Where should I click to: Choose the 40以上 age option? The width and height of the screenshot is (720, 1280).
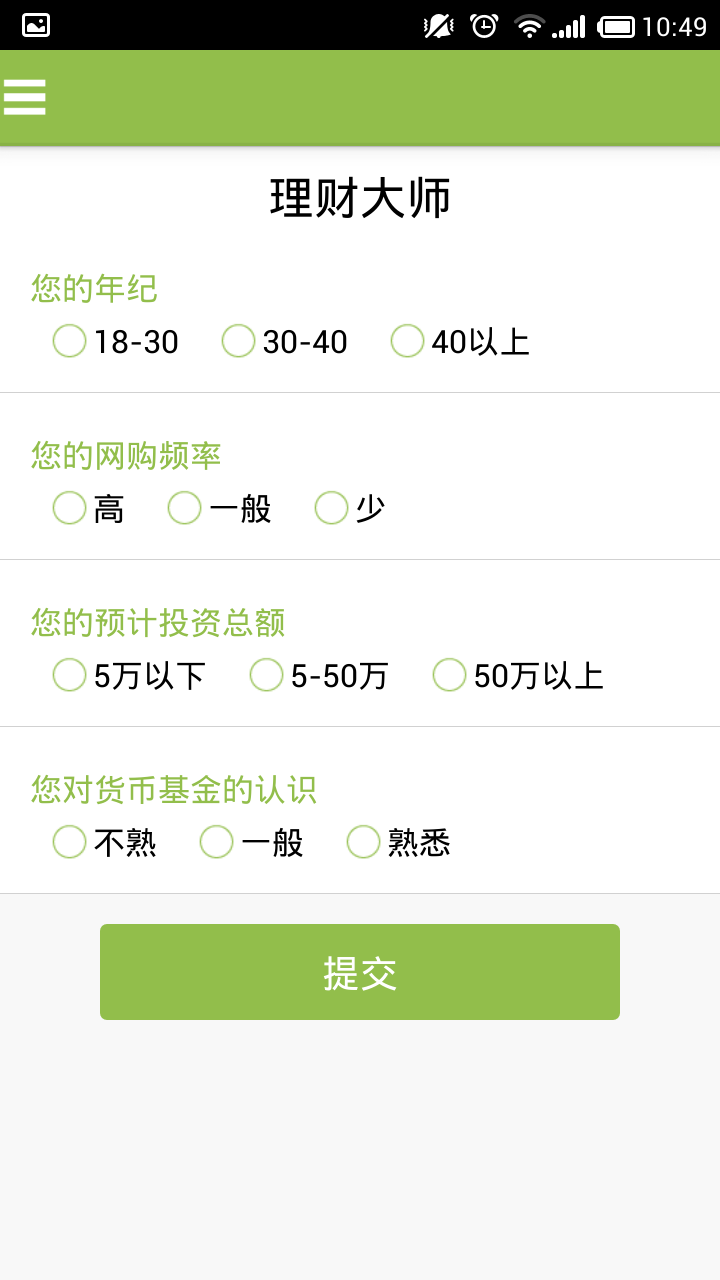[x=408, y=341]
